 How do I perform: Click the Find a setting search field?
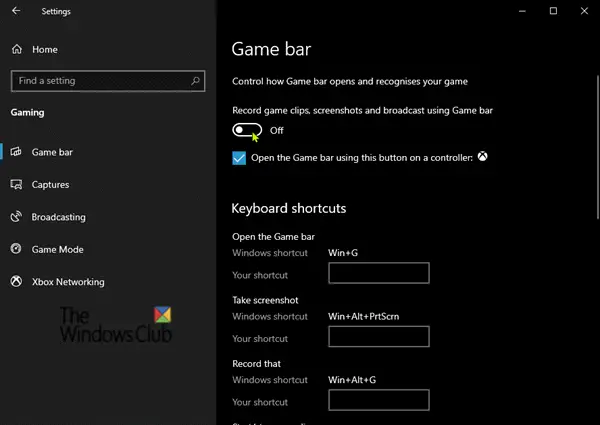tap(108, 81)
